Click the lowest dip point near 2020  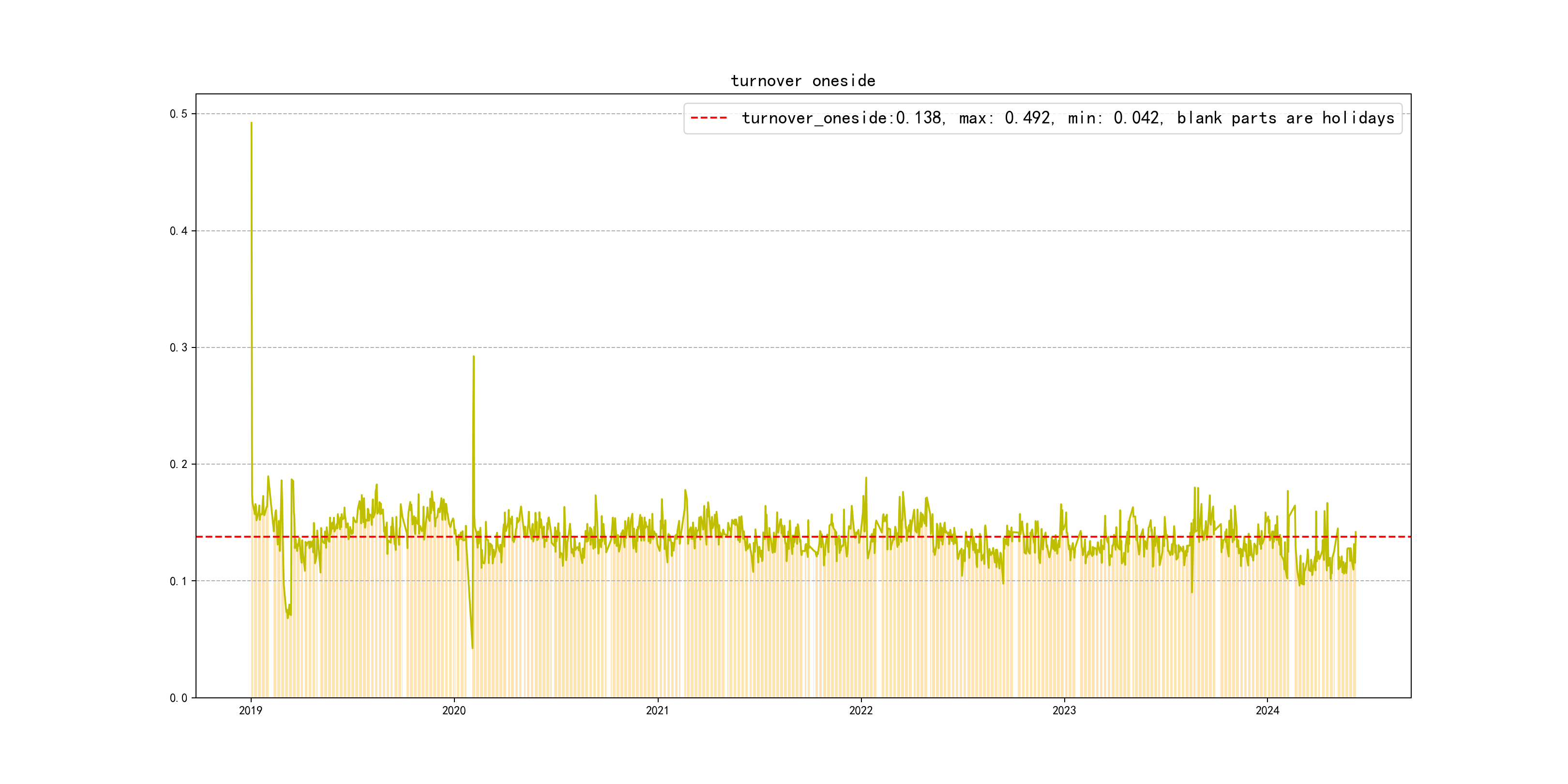(x=472, y=648)
